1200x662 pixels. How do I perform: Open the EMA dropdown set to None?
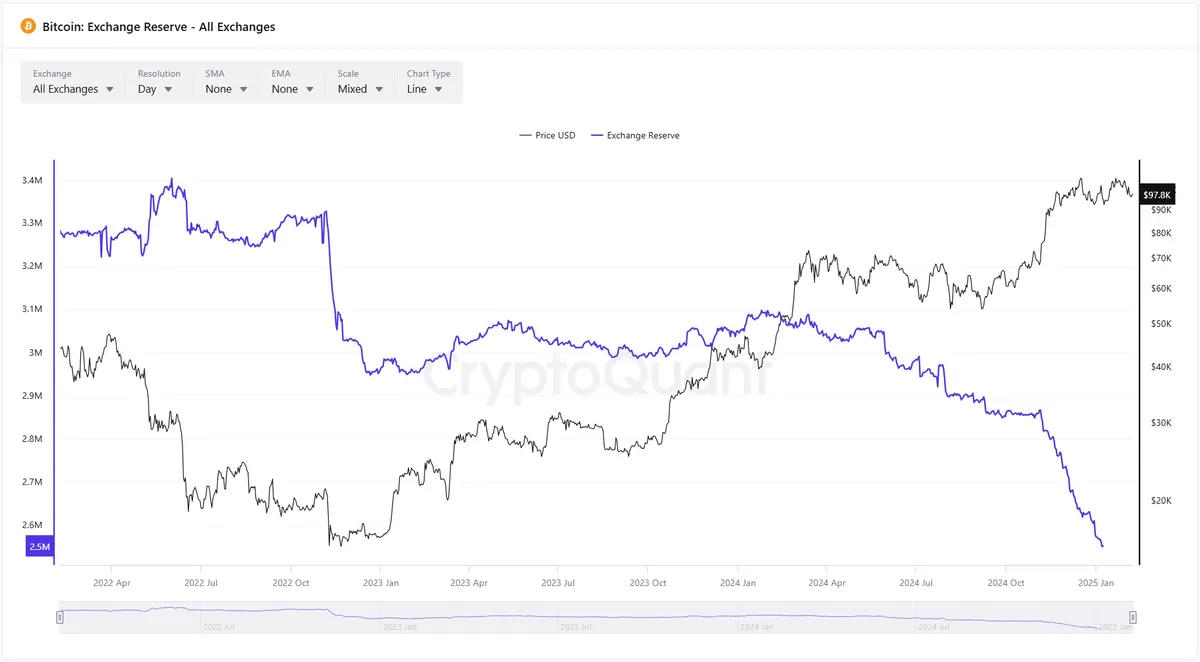coord(293,82)
